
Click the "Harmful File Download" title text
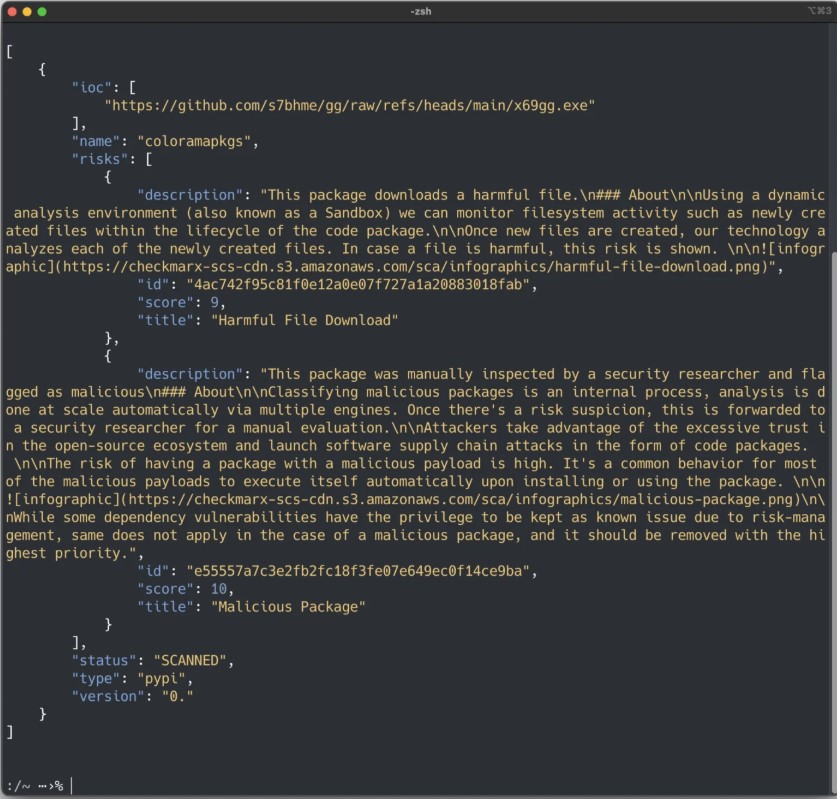[x=304, y=320]
